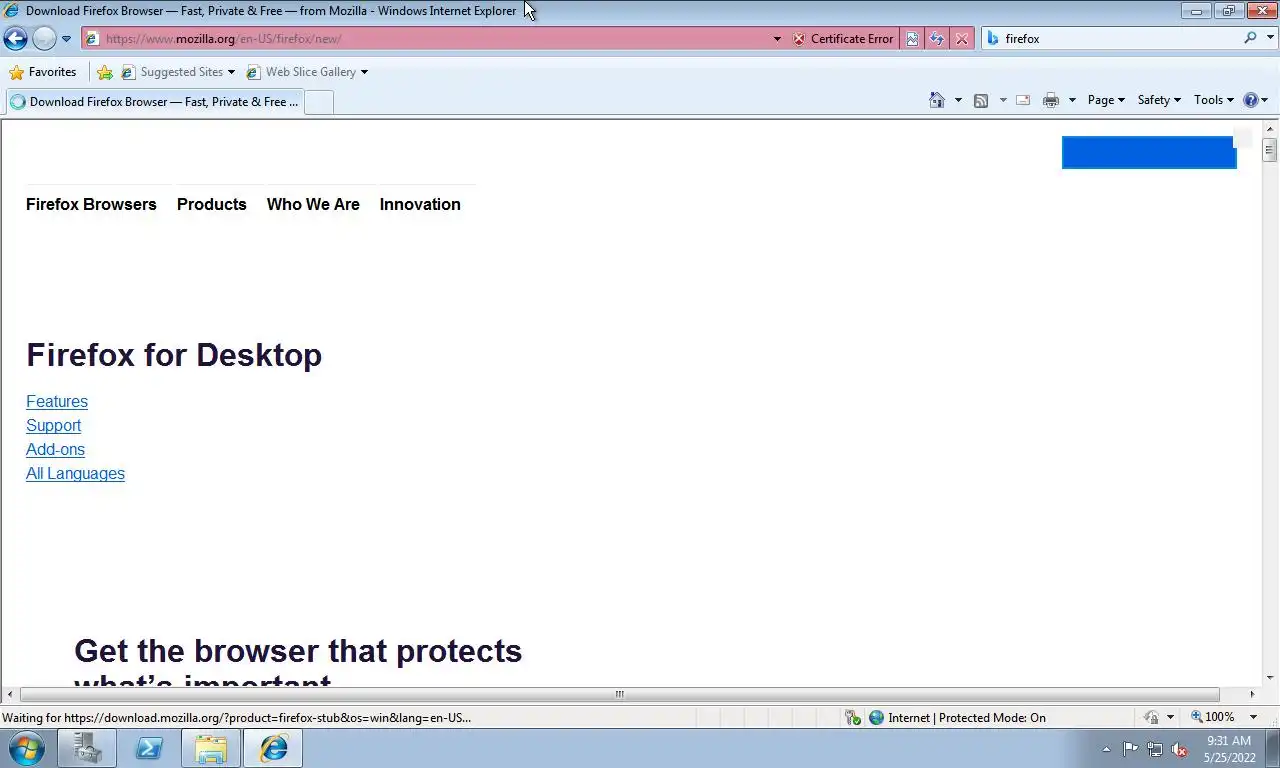This screenshot has width=1280, height=768.
Task: Click the blue button at page top right
Action: point(1149,152)
